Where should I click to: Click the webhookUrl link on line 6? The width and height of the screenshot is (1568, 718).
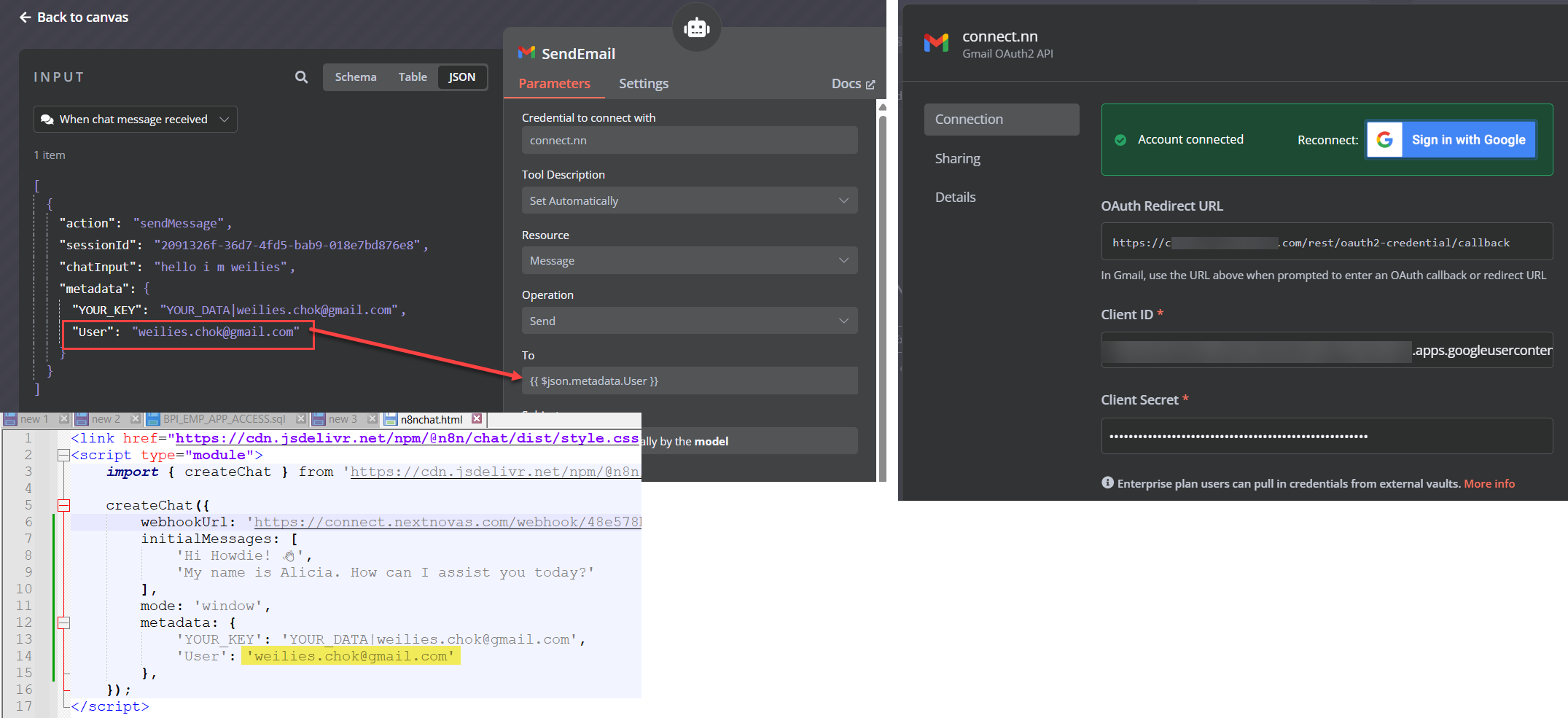pos(448,522)
